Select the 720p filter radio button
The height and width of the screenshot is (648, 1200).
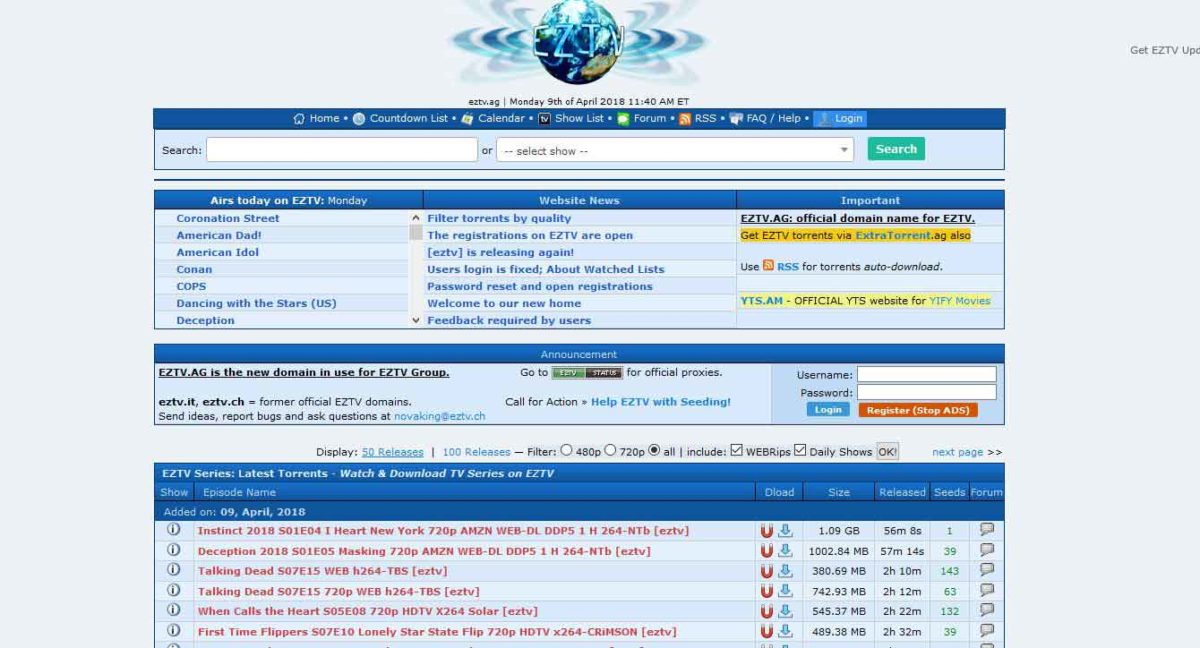(611, 451)
